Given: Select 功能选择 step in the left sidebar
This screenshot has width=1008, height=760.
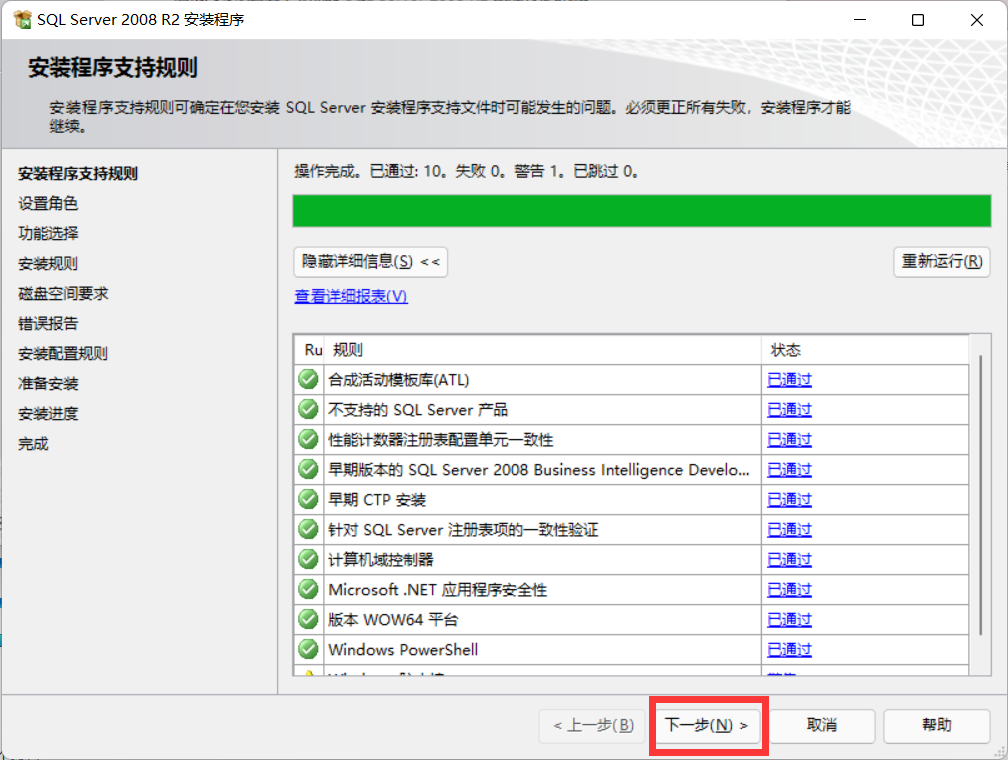Looking at the screenshot, I should pos(48,233).
